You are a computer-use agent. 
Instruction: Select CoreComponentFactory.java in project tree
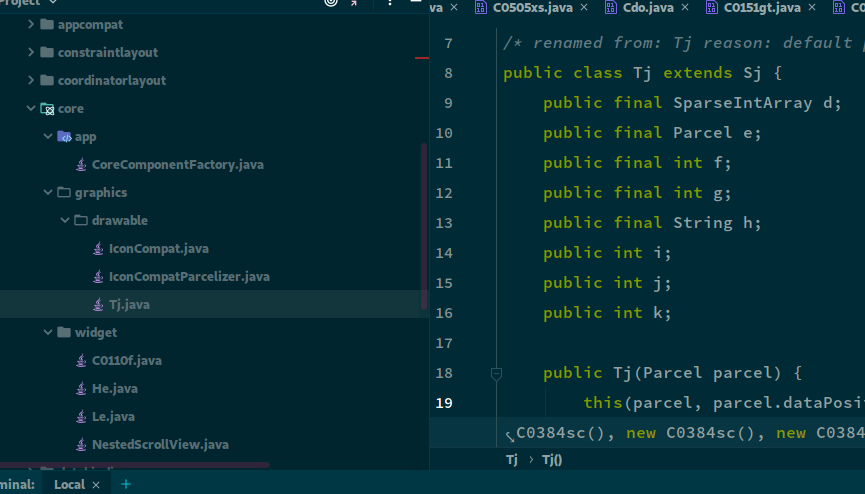point(178,164)
